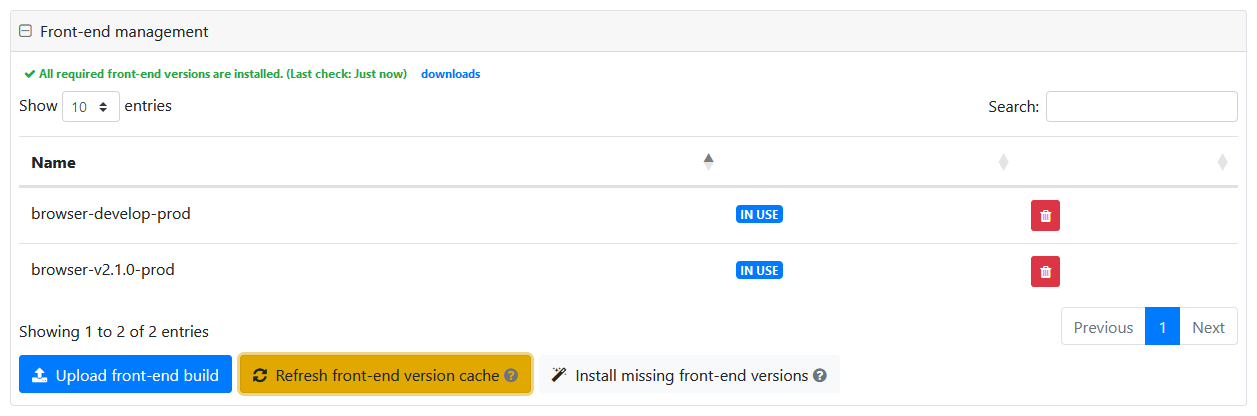Select the browser-v2.1.0-prod row name

click(103, 270)
